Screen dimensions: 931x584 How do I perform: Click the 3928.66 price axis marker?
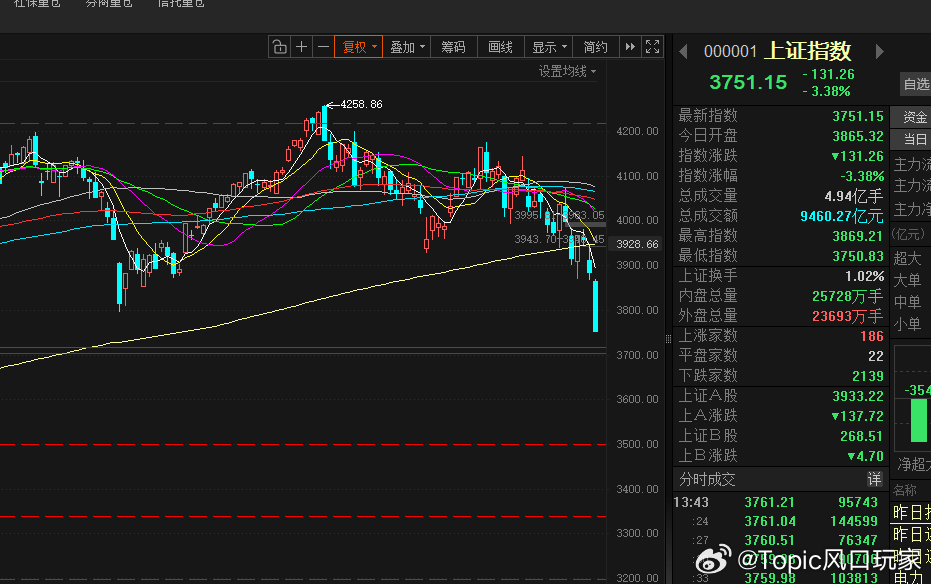pyautogui.click(x=636, y=244)
